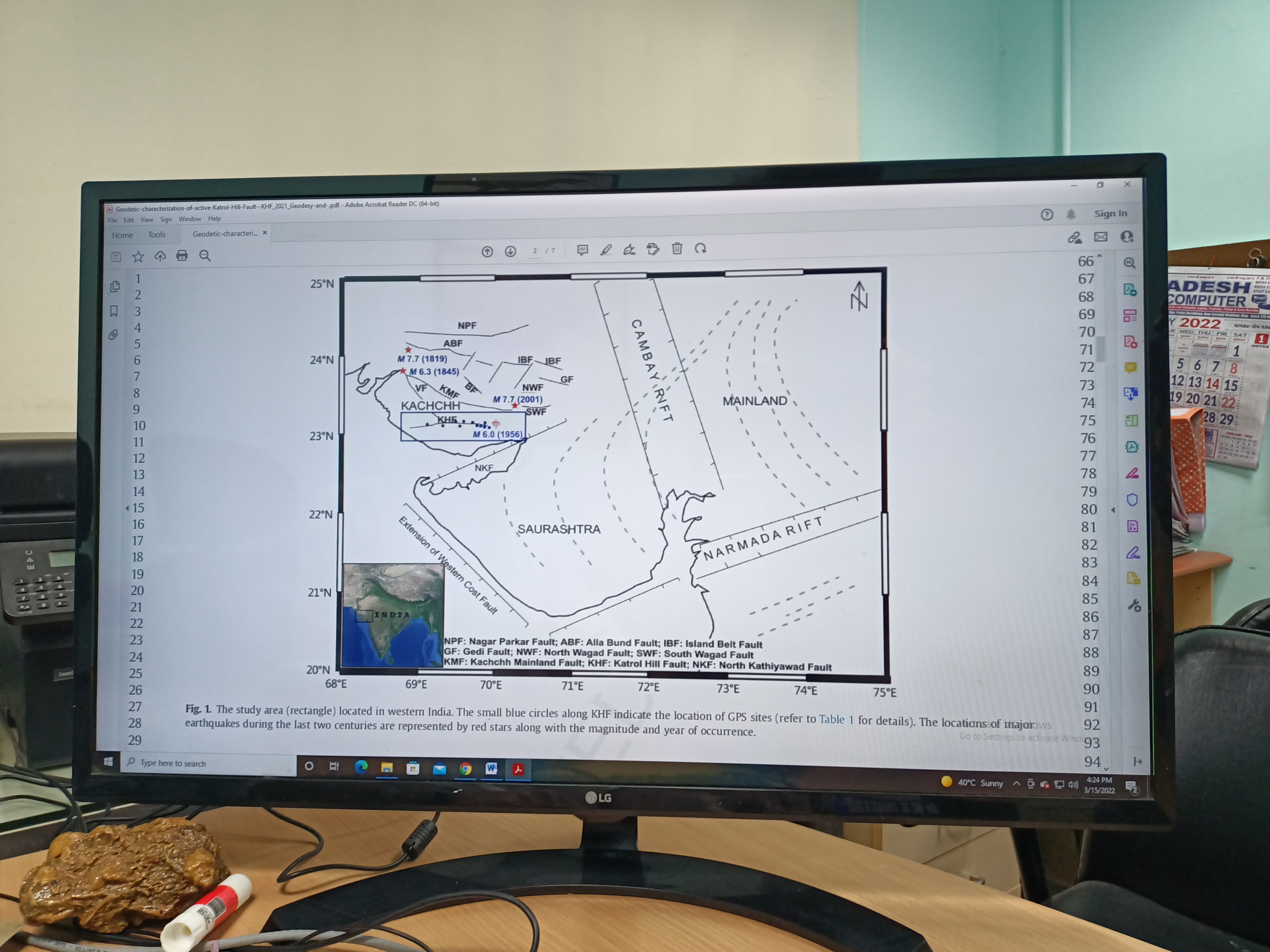
Task: Select the Geodetic-characteri... document tab
Action: 224,234
